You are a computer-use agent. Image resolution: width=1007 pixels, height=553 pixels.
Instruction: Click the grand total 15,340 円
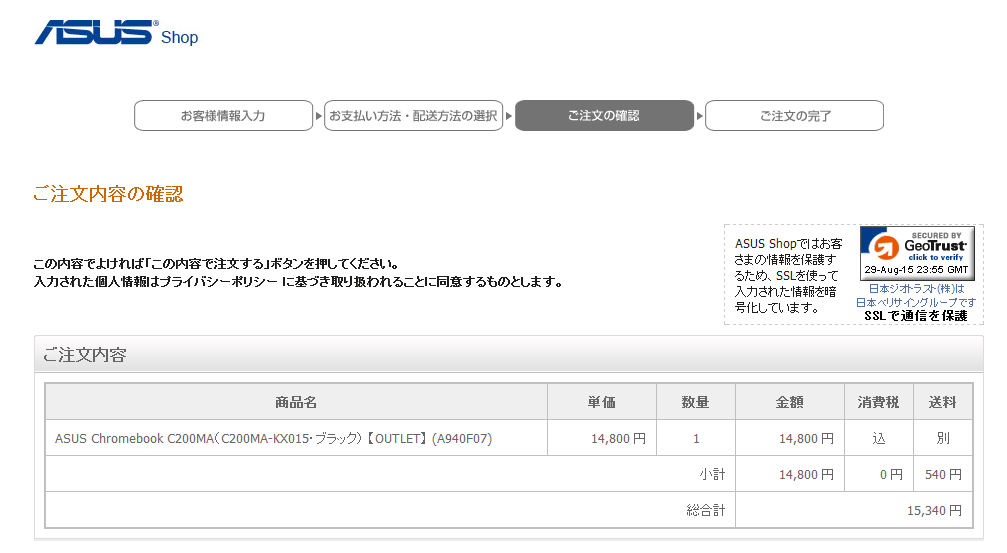click(x=934, y=511)
